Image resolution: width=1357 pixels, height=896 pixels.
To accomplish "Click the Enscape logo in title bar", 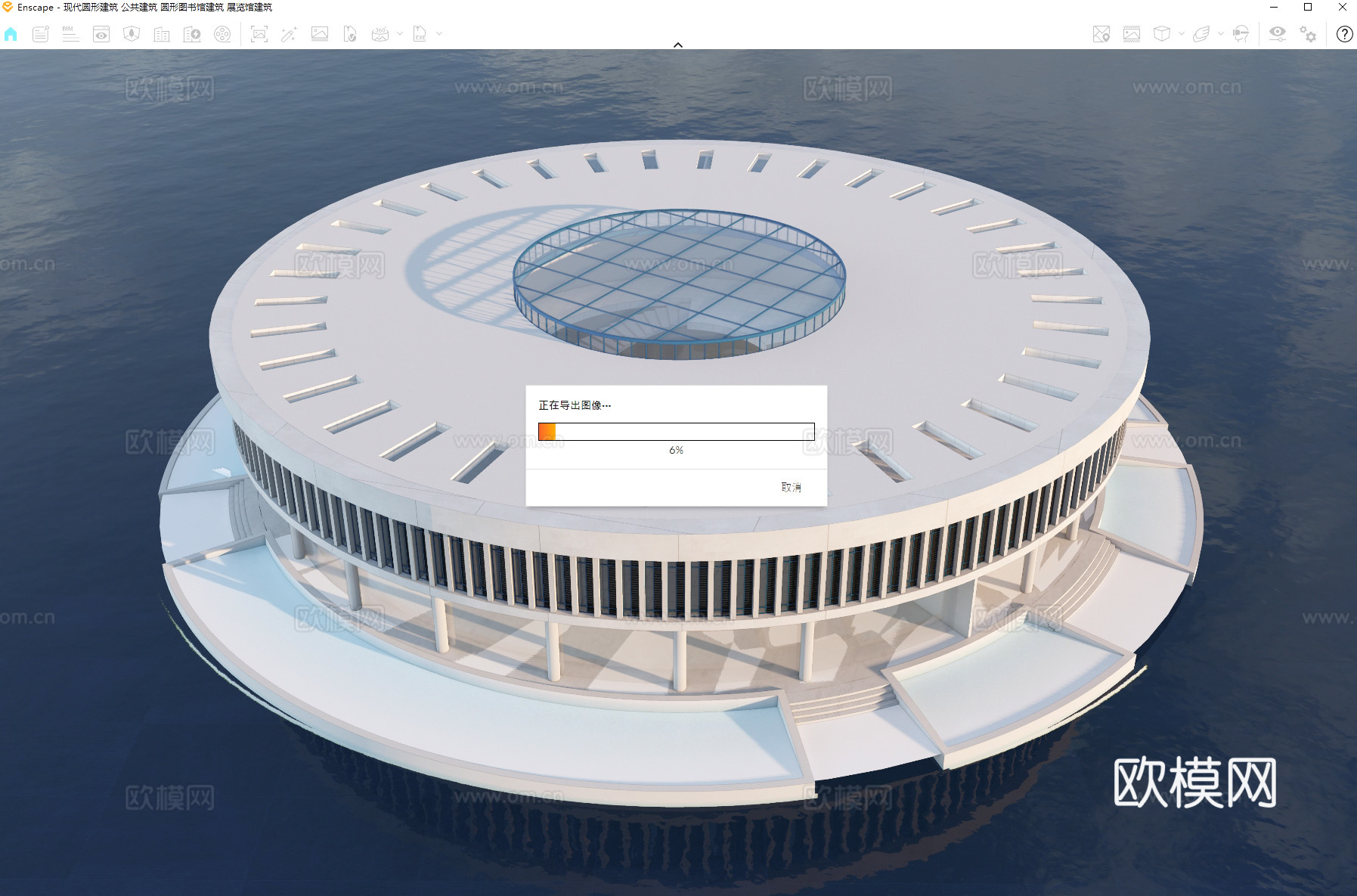I will pyautogui.click(x=8, y=8).
